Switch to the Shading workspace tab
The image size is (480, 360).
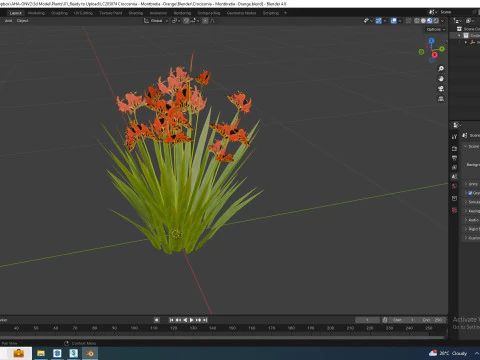click(136, 13)
